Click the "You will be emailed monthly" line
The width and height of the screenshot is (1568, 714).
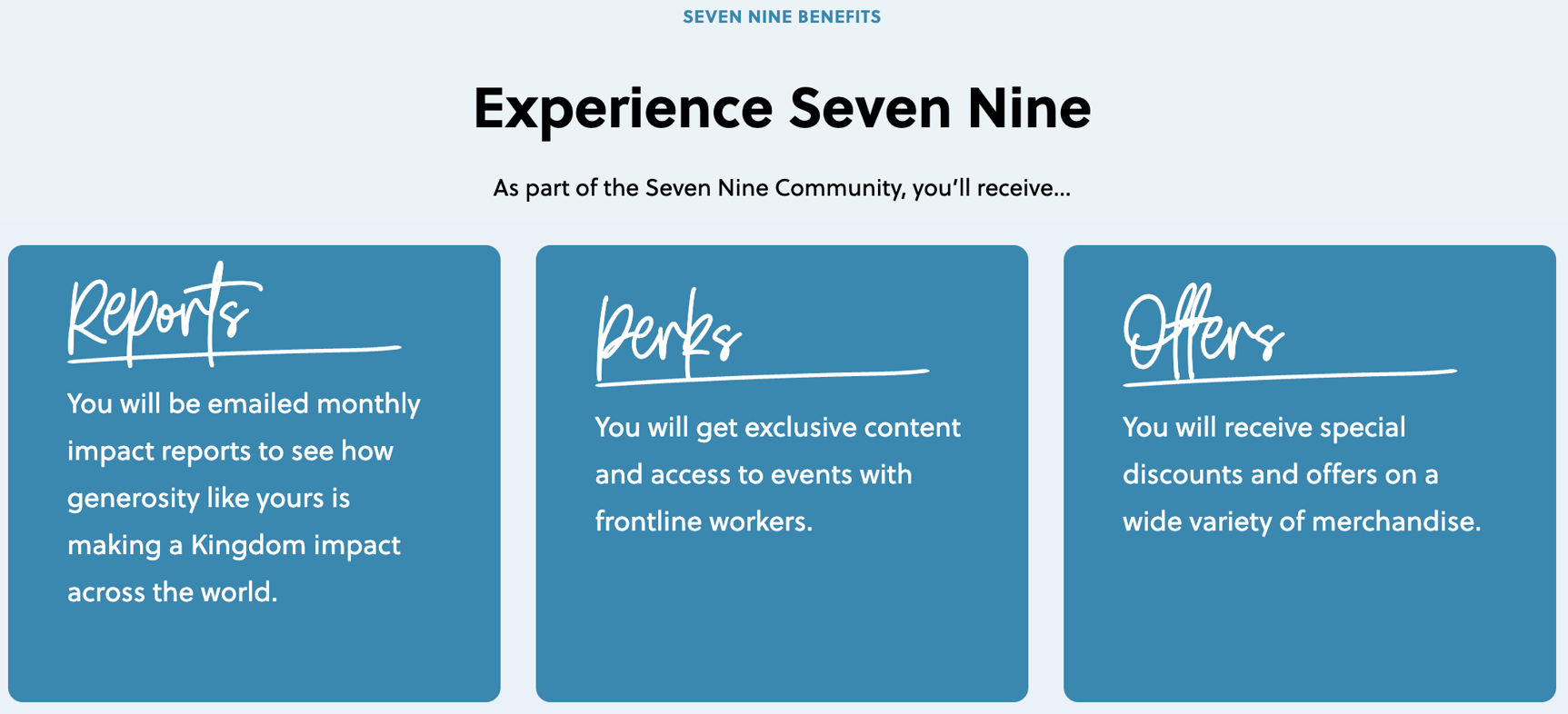(244, 403)
